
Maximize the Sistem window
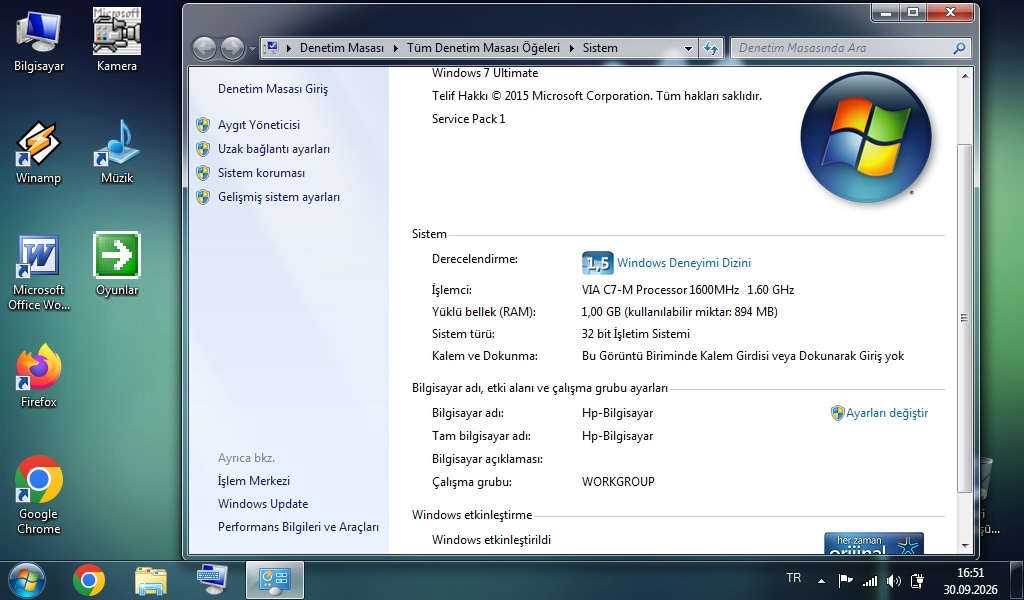[913, 12]
